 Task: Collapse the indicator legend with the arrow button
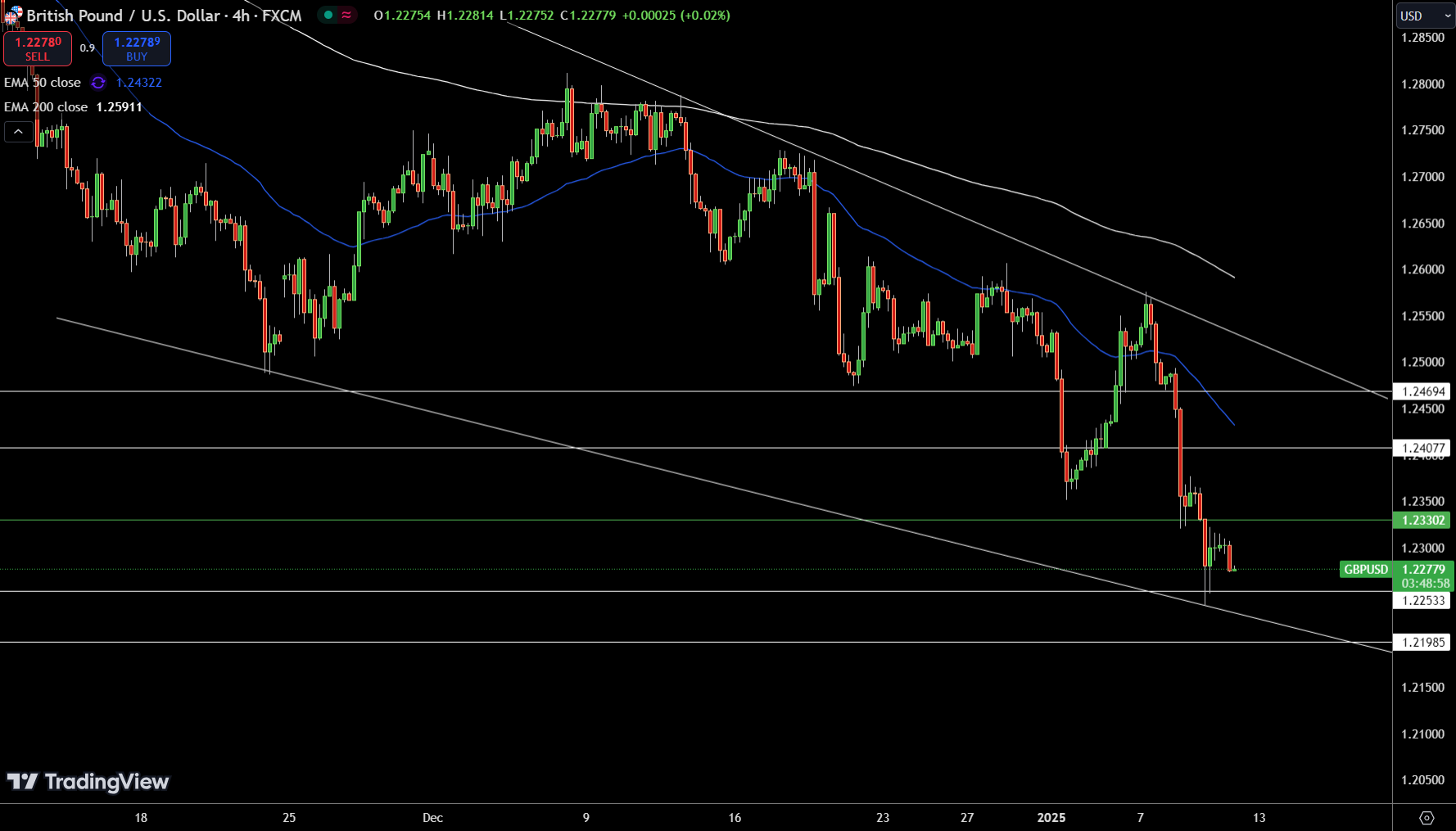[19, 131]
